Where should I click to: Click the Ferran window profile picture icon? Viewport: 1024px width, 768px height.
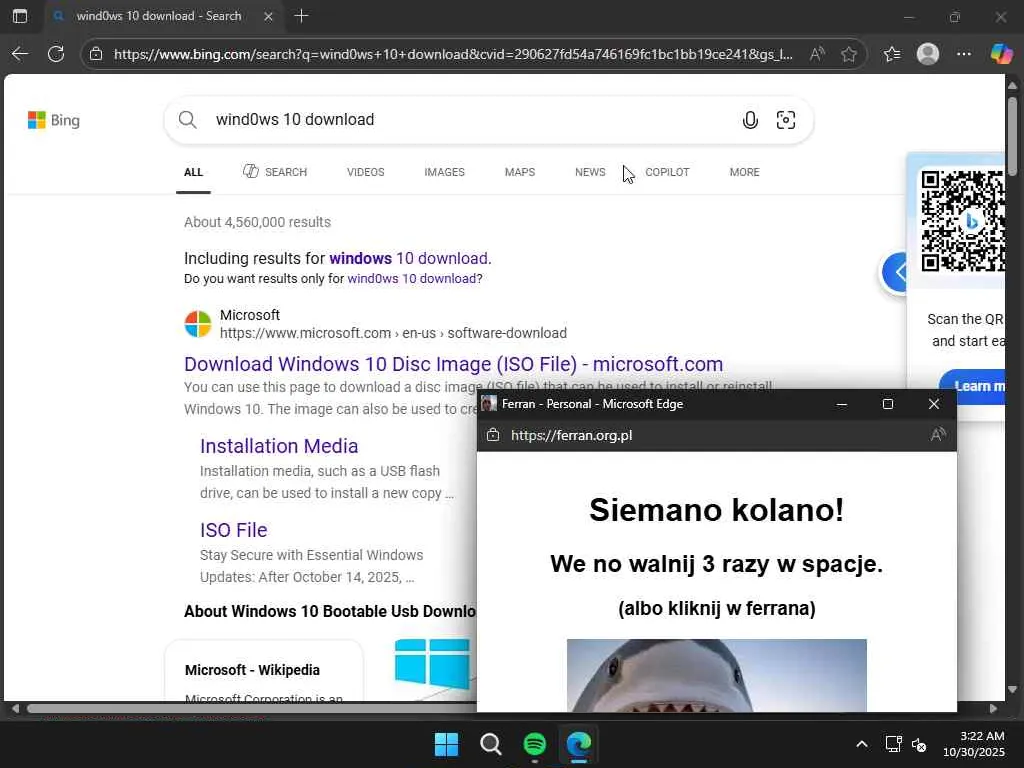488,404
